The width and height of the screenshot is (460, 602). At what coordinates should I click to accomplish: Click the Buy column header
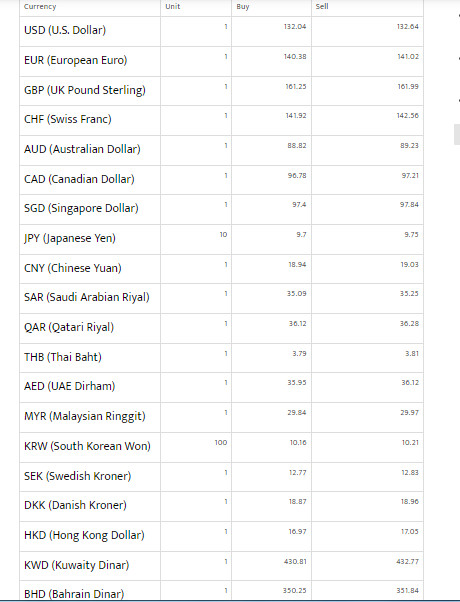coord(243,7)
